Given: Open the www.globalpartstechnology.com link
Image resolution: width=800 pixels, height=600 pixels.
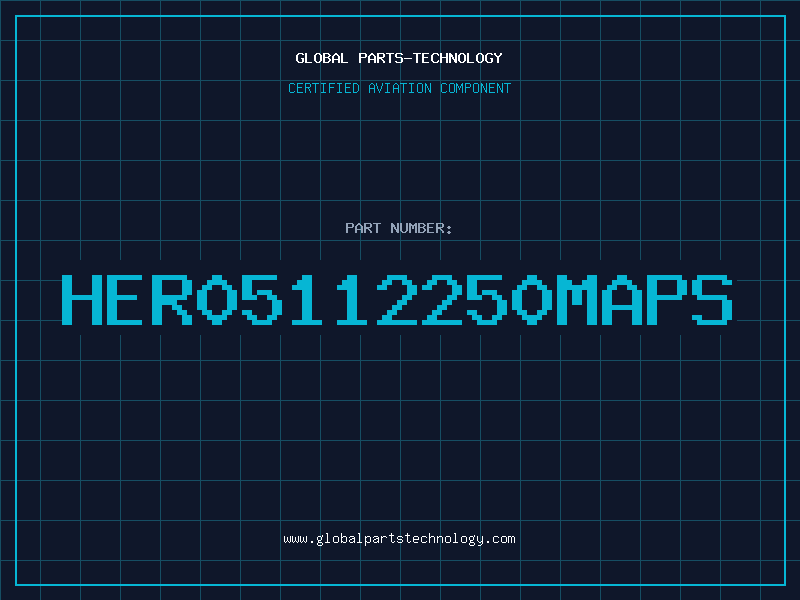Looking at the screenshot, I should click(399, 539).
